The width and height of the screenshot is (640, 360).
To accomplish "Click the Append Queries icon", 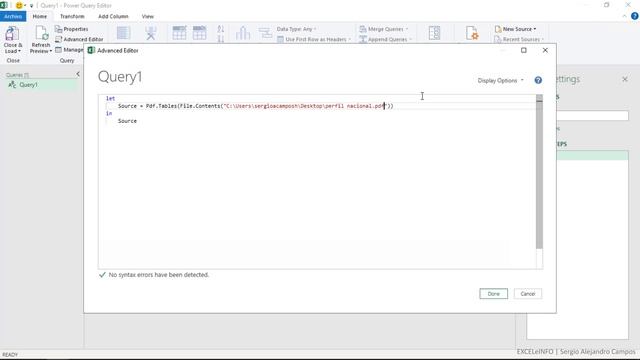I will click(x=363, y=39).
